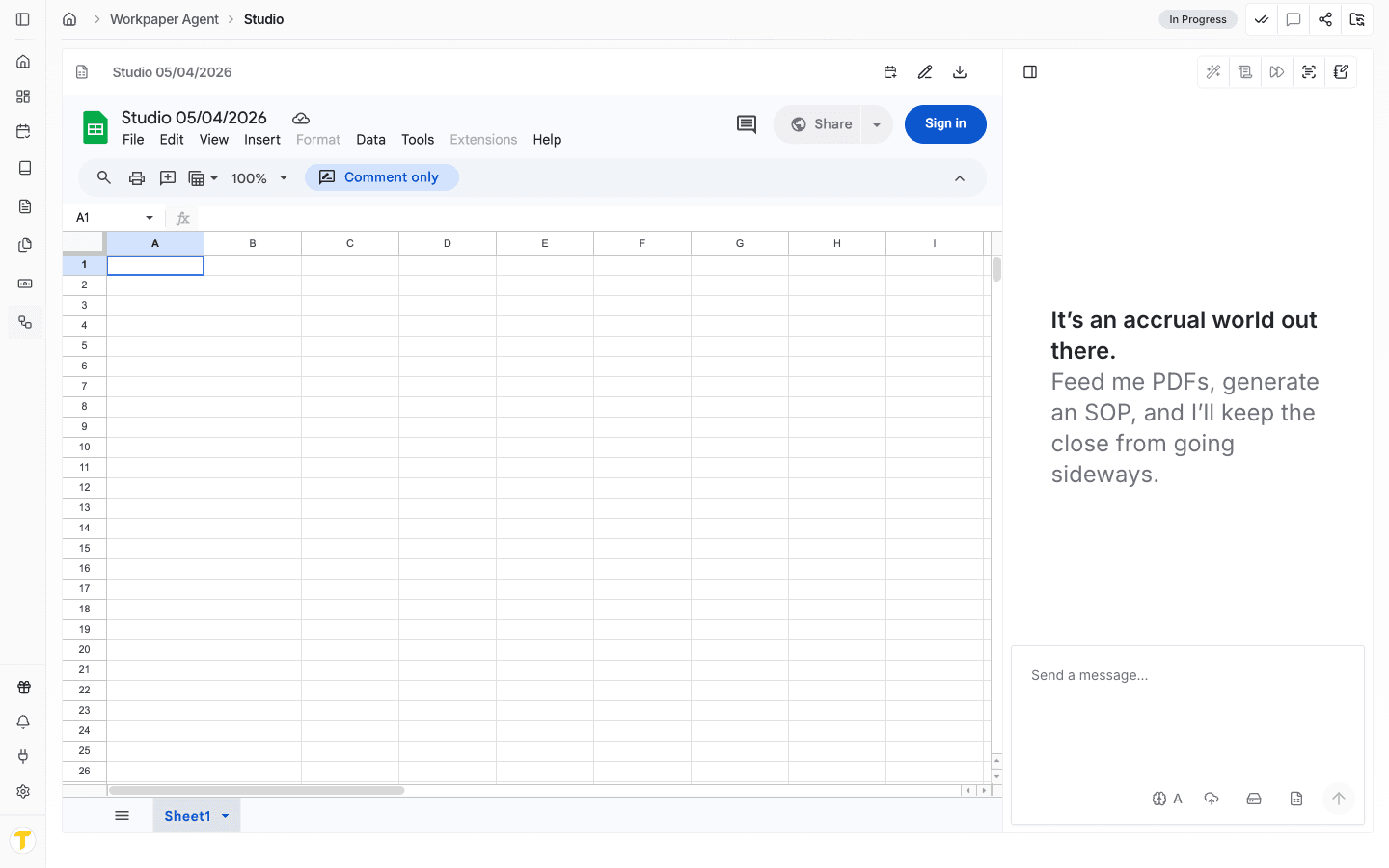Open the book icon in left sidebar
The width and height of the screenshot is (1389, 868).
pyautogui.click(x=23, y=168)
